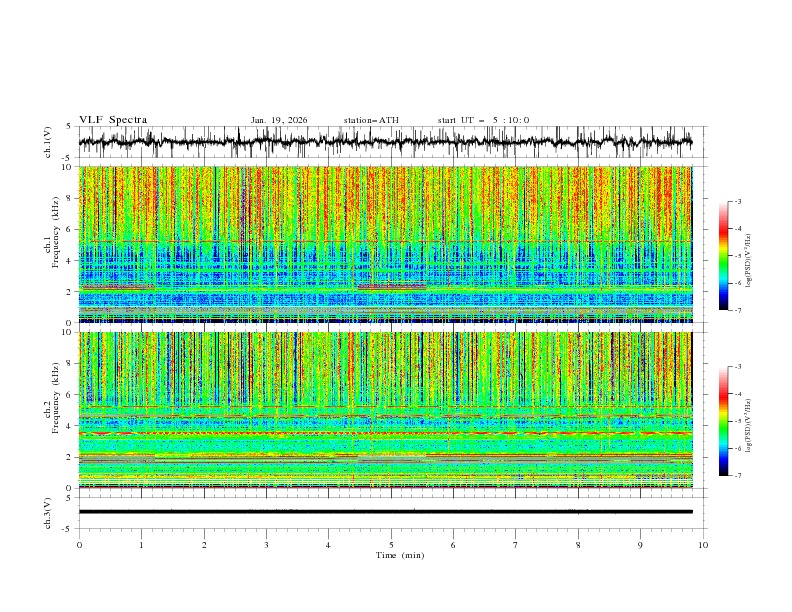Click the "-5" tick on ch.2 colorbar
Screen dimensions: 792x612
(x=737, y=422)
